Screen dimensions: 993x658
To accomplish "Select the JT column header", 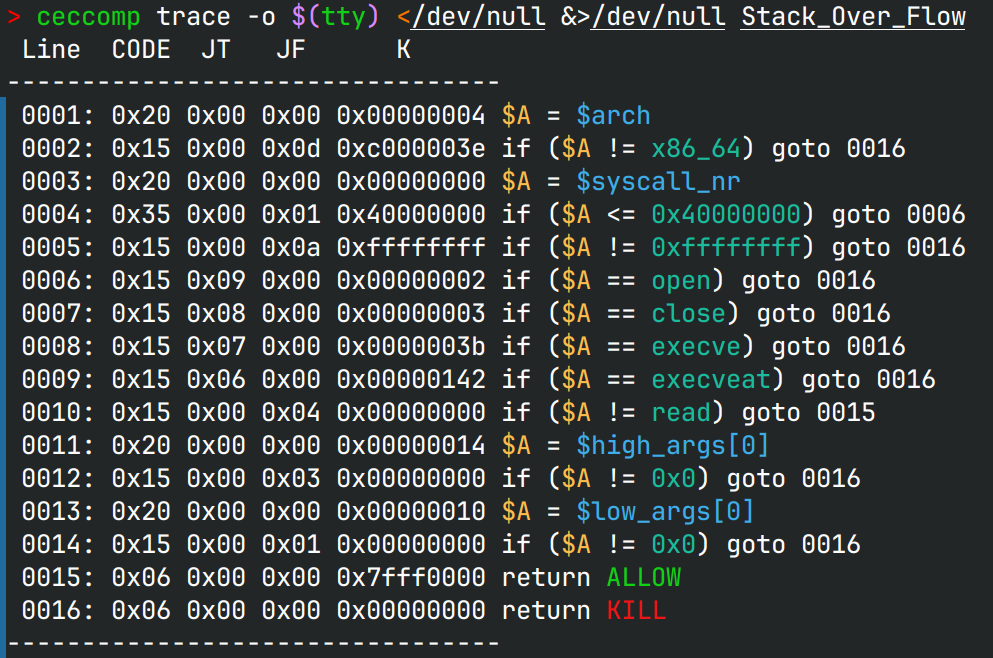I will [x=215, y=50].
